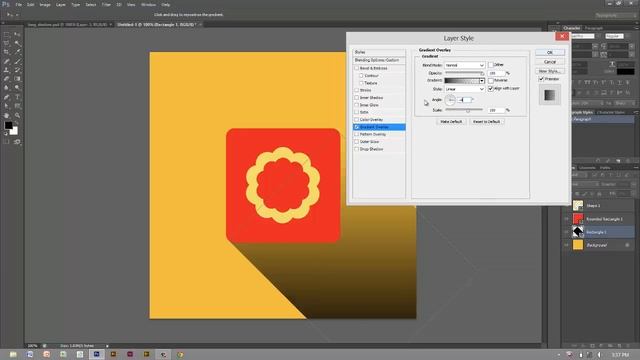Image resolution: width=640 pixels, height=360 pixels.
Task: Click Cancel in Layer Style dialog
Action: coord(550,62)
